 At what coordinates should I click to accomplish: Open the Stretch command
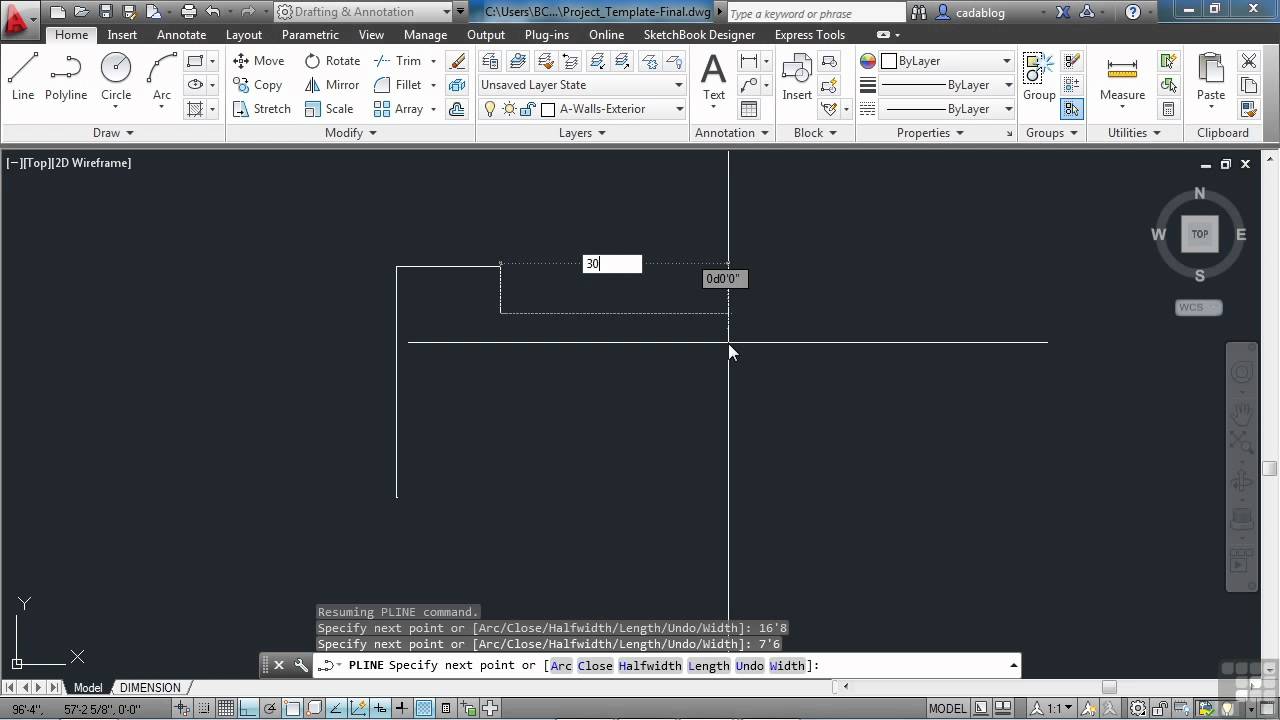[261, 108]
